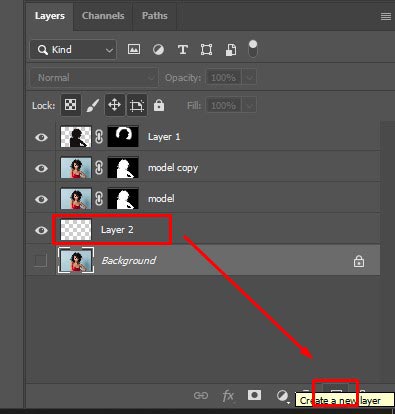Select the 'model copy' layer name

pos(173,168)
